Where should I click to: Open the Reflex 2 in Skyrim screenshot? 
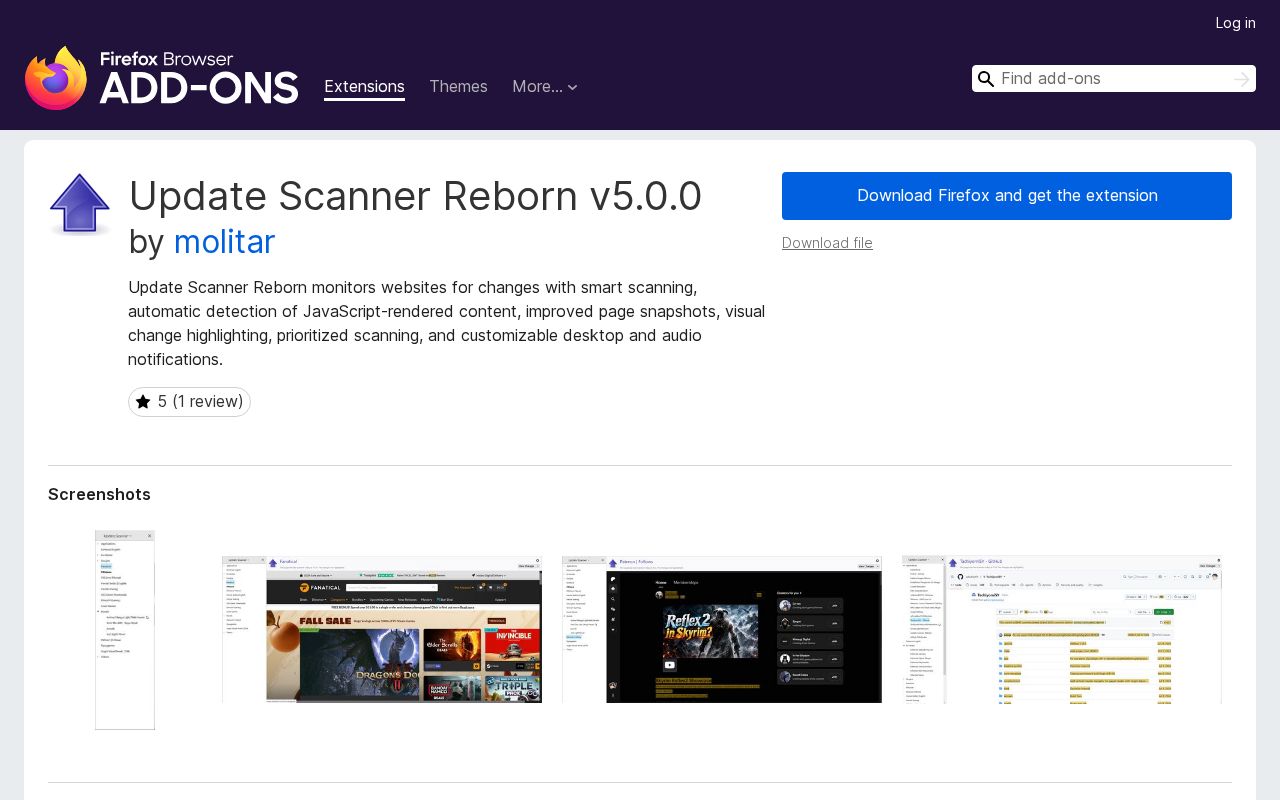tap(722, 630)
